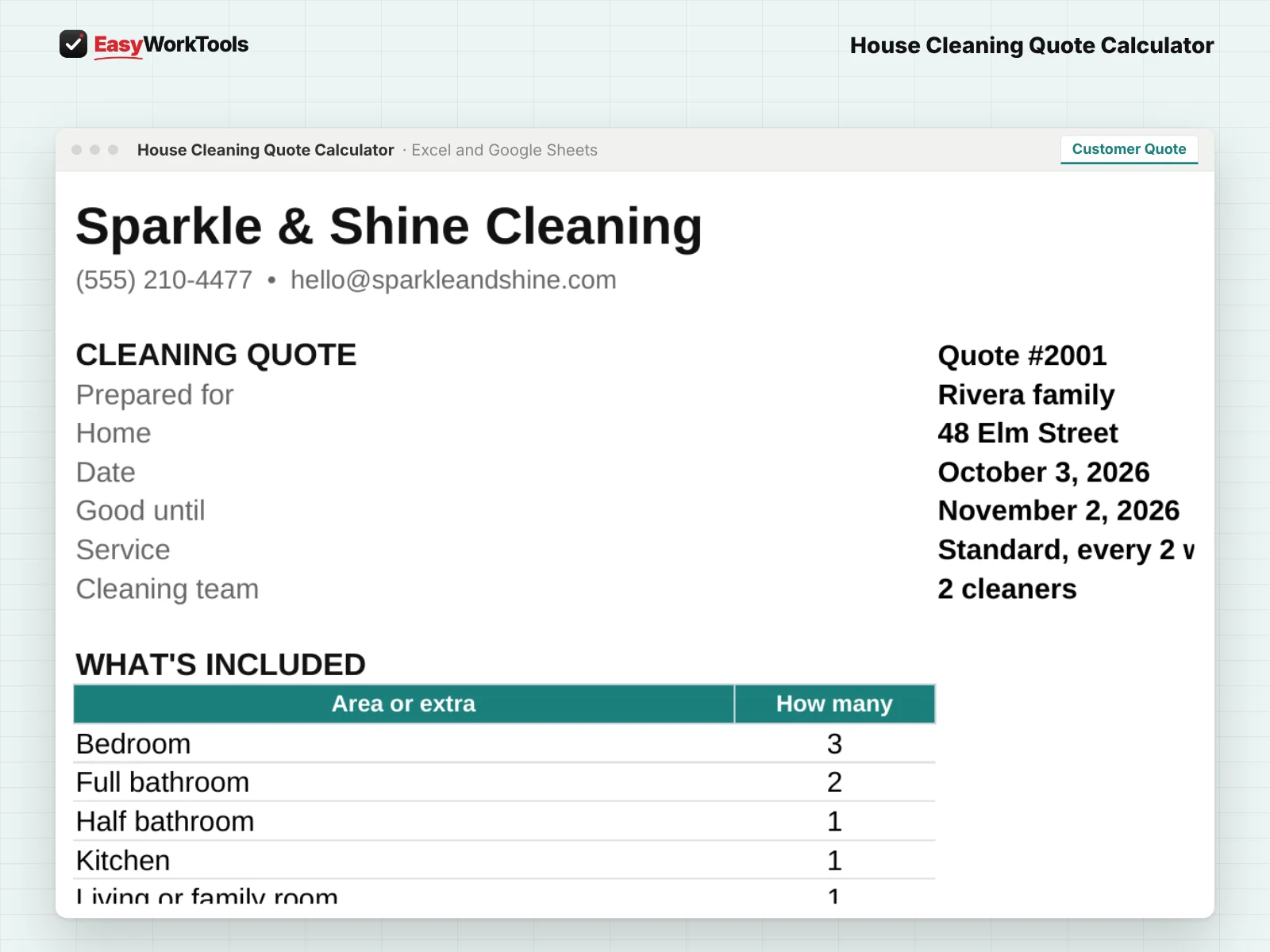Screen dimensions: 1270x952
Task: Select the 'Good until' label
Action: [x=140, y=511]
